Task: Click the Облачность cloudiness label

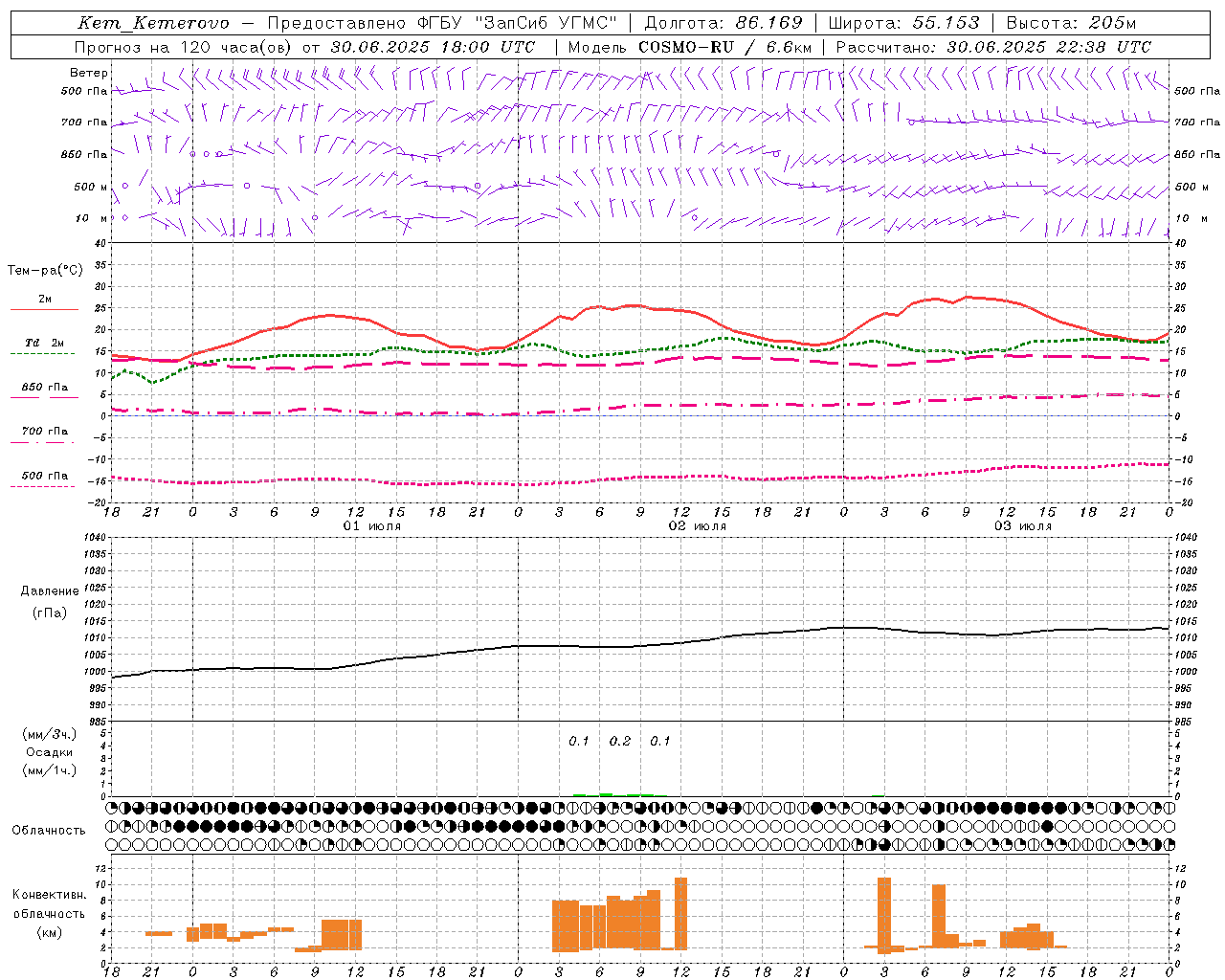Action: (x=49, y=830)
